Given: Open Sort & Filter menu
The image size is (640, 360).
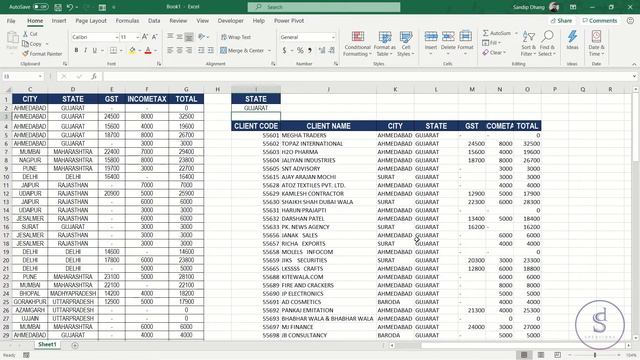Looking at the screenshot, I should 529,43.
